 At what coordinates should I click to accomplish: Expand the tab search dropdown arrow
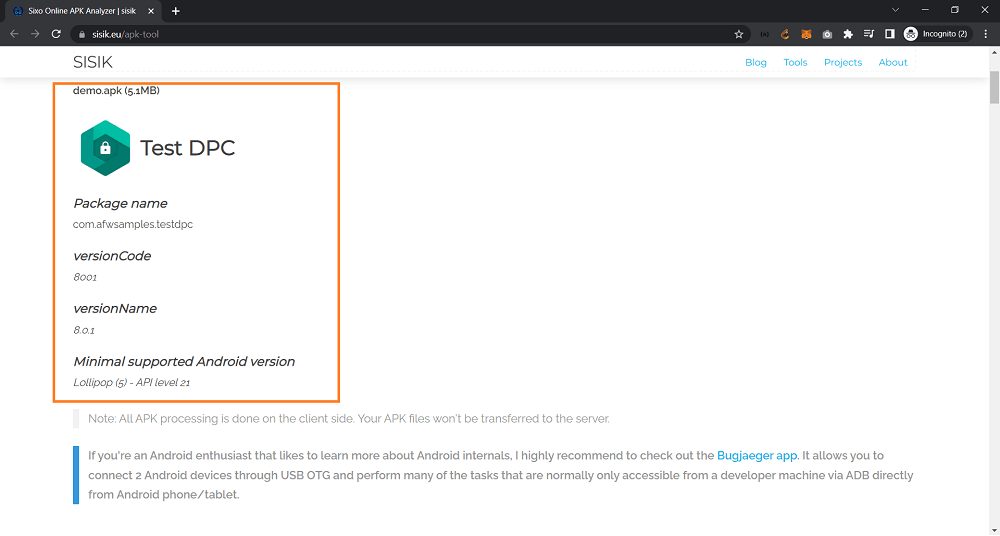[x=895, y=10]
